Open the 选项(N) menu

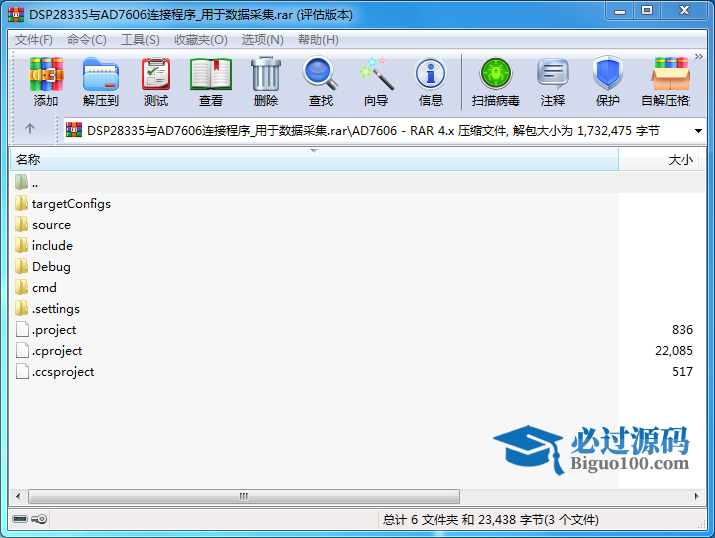[263, 40]
